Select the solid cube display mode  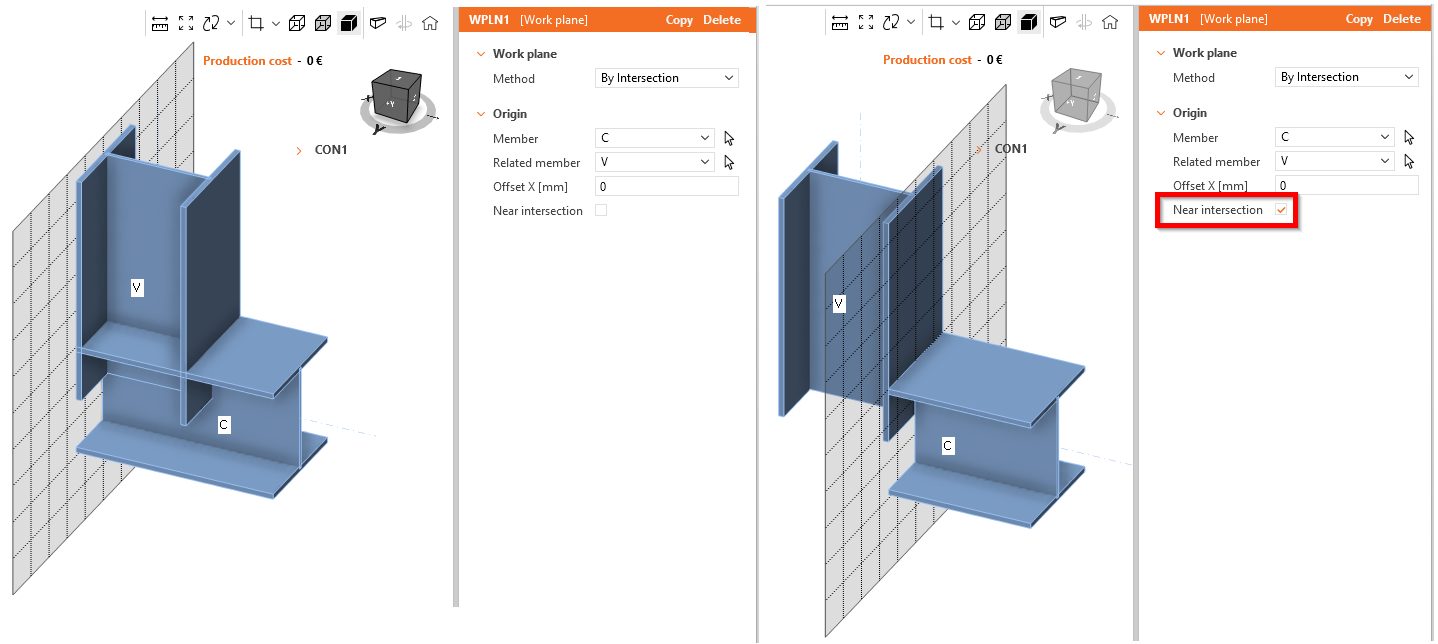pyautogui.click(x=348, y=22)
